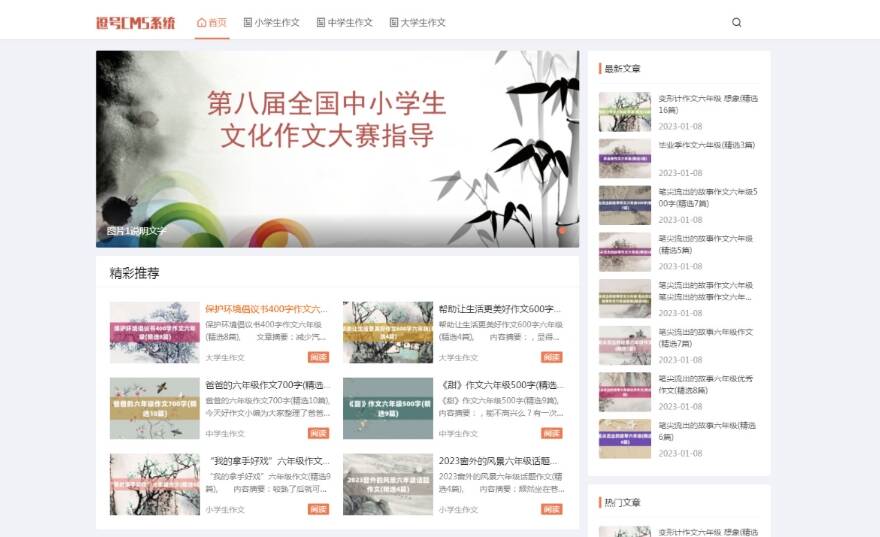Screen dimensions: 880x537
Task: Click the 逗号CMS系统 site logo
Action: pyautogui.click(x=135, y=22)
